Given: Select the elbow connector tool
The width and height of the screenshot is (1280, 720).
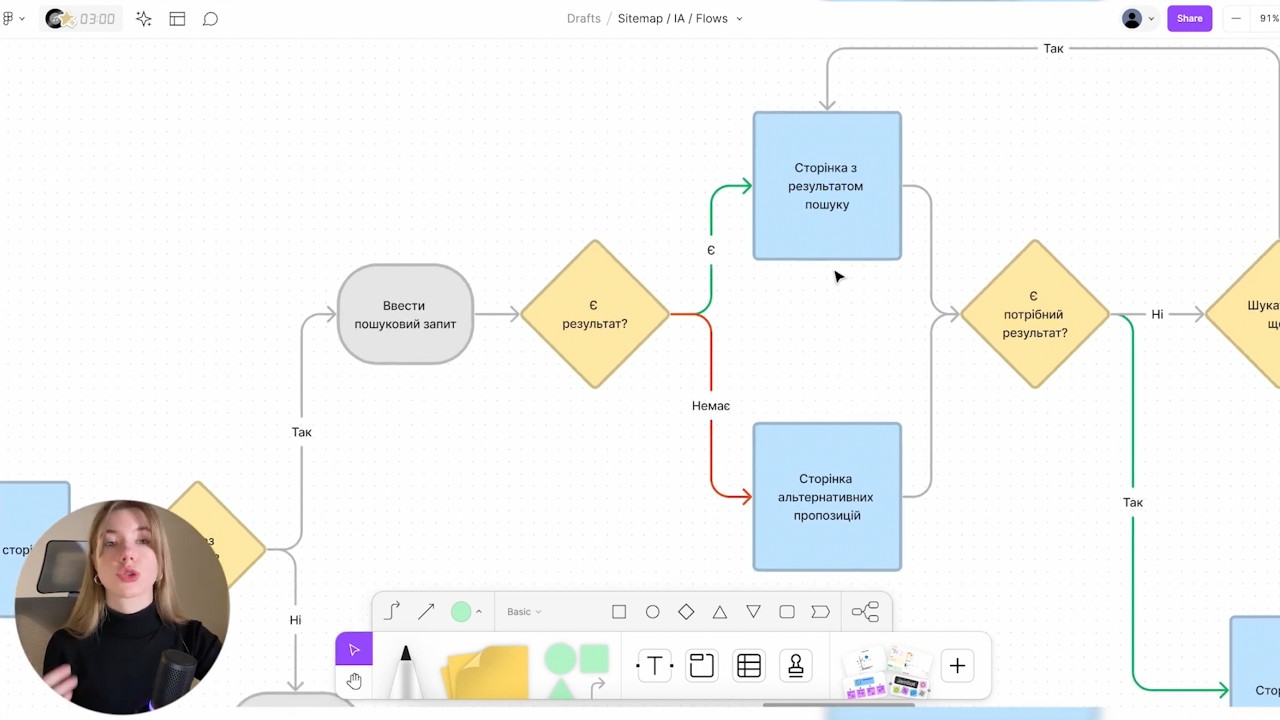Looking at the screenshot, I should point(392,611).
